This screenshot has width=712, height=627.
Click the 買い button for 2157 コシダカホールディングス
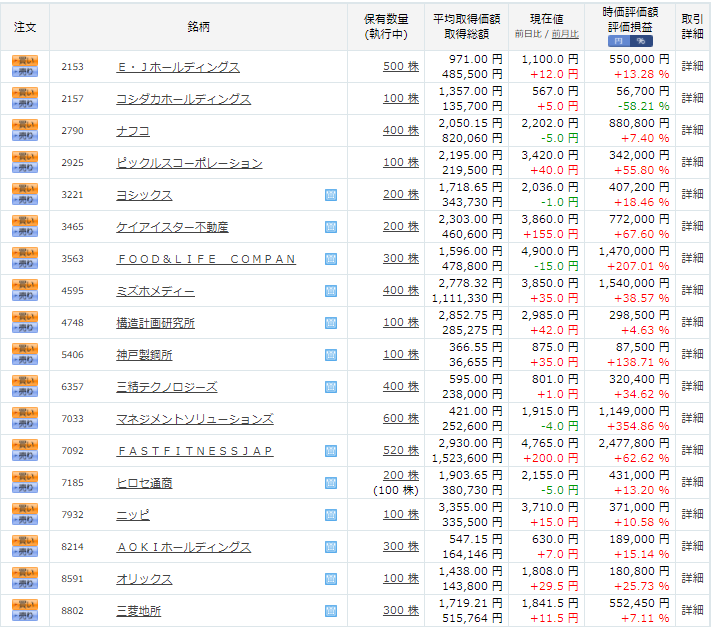tap(25, 93)
